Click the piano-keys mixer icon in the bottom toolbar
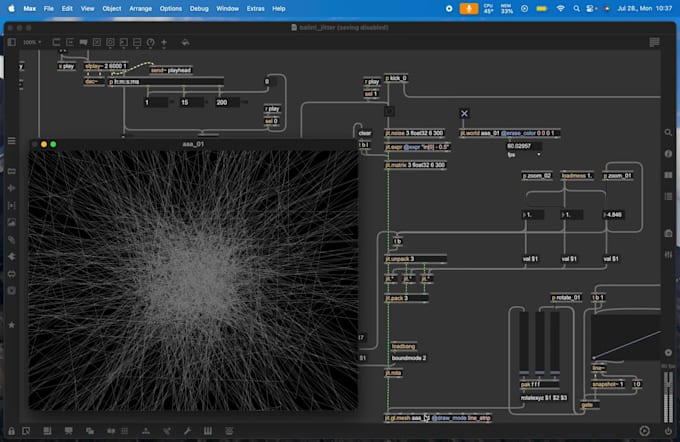Screen dimensions: 680x442 click(208, 431)
